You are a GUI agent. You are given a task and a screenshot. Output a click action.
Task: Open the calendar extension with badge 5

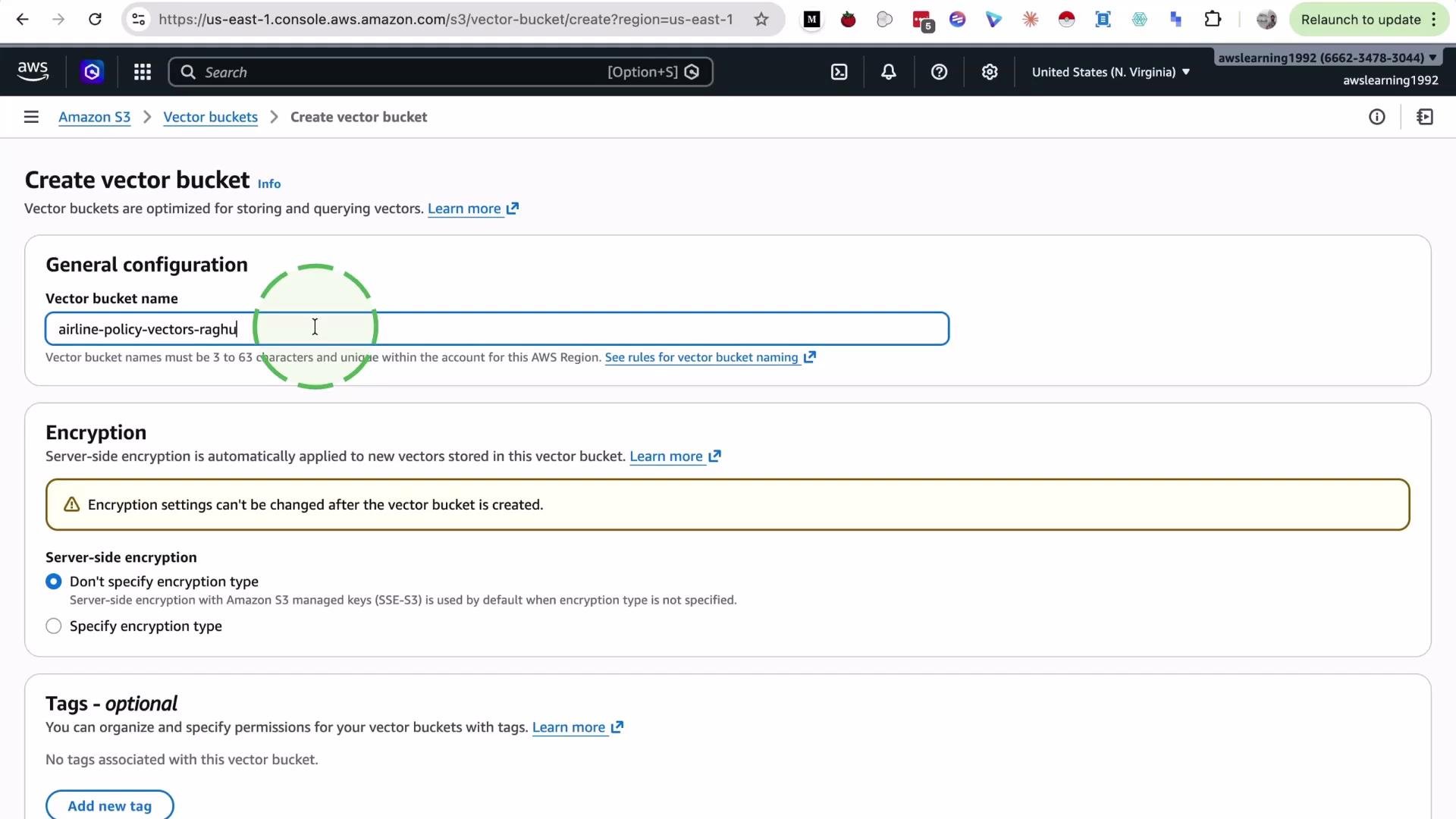pyautogui.click(x=922, y=20)
